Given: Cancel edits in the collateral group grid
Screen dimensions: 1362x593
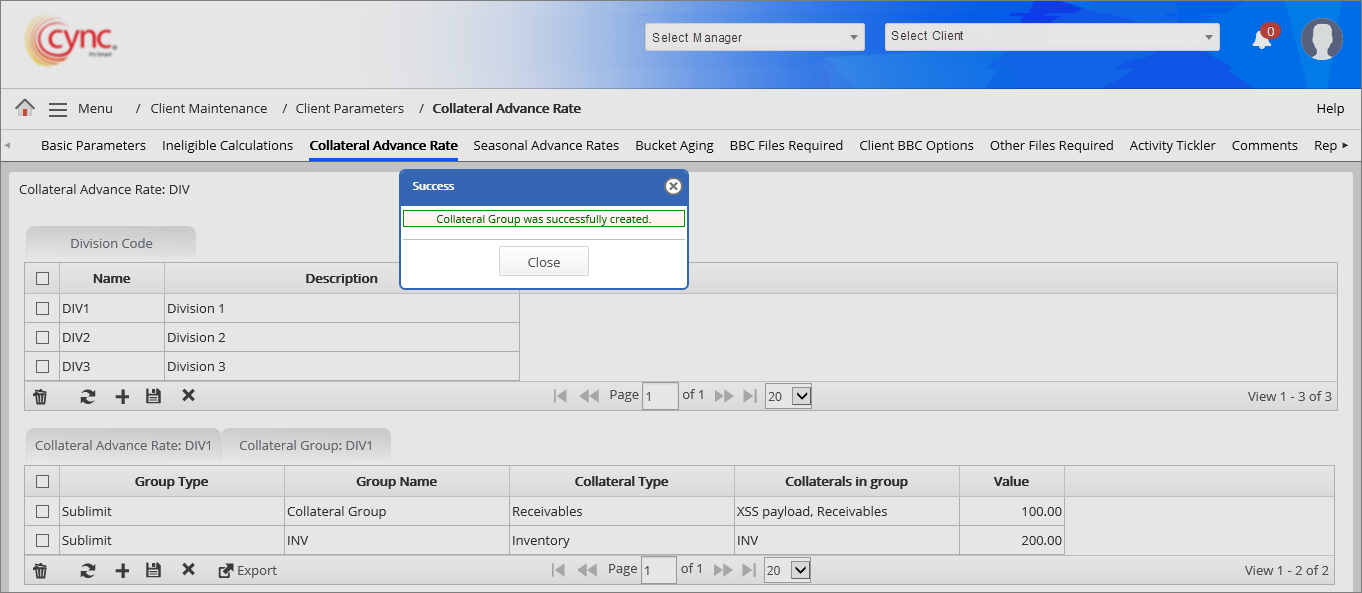Looking at the screenshot, I should (188, 570).
